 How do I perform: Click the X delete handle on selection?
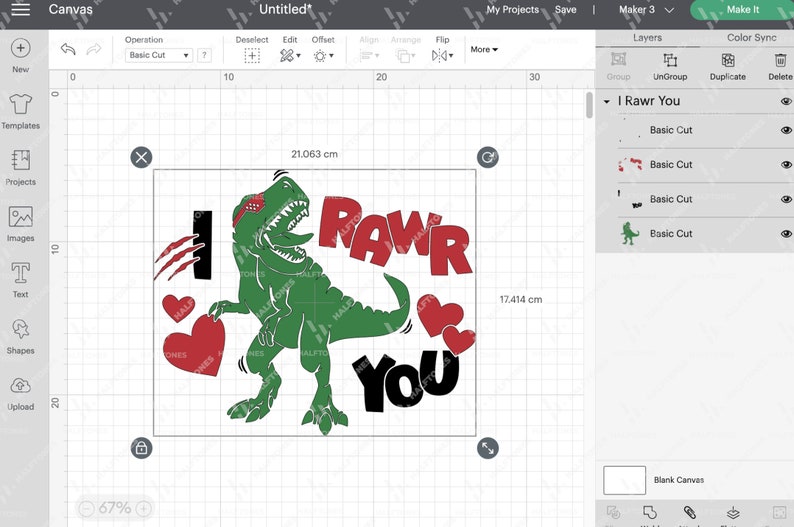click(x=141, y=157)
